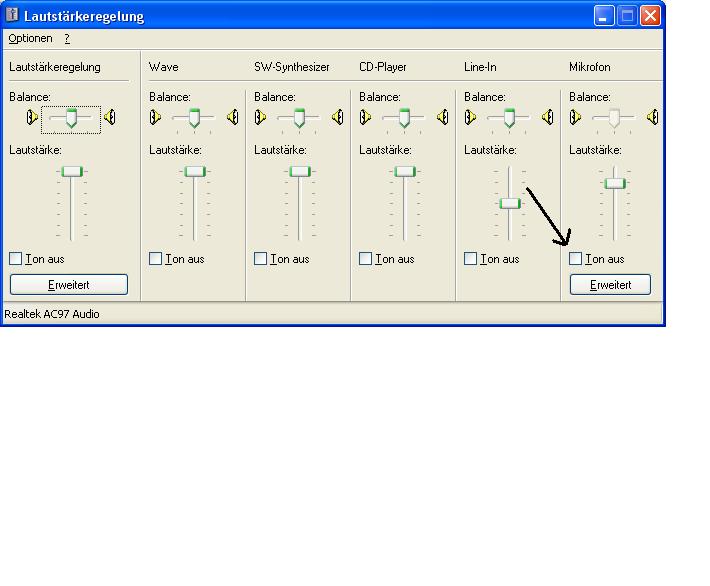Click left speaker icon in Lautstärkeregelung balance
The height and width of the screenshot is (586, 710).
(x=32, y=117)
